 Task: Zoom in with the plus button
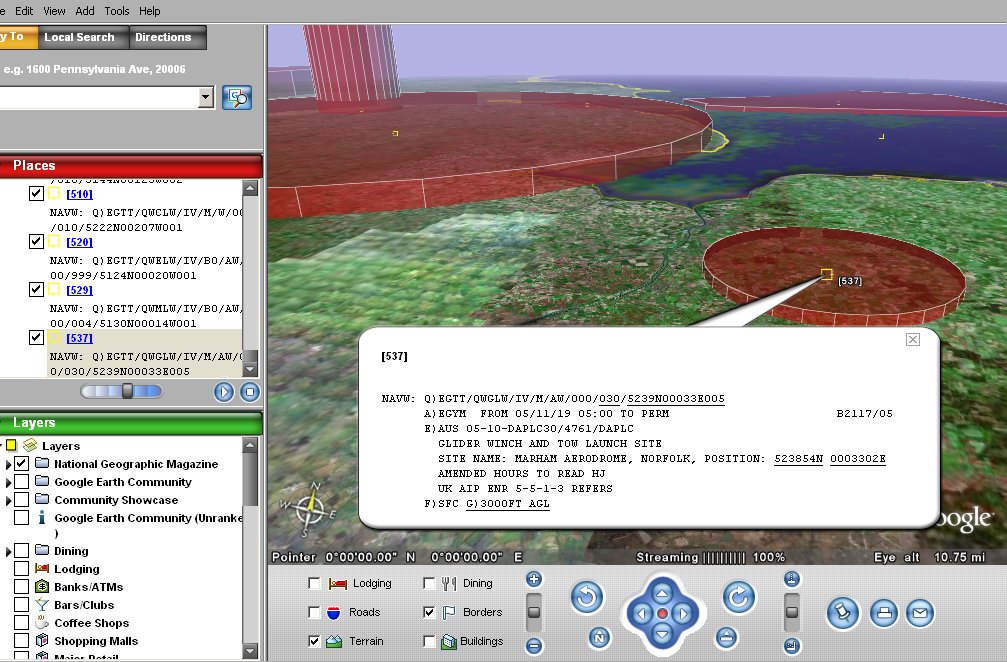click(x=534, y=579)
